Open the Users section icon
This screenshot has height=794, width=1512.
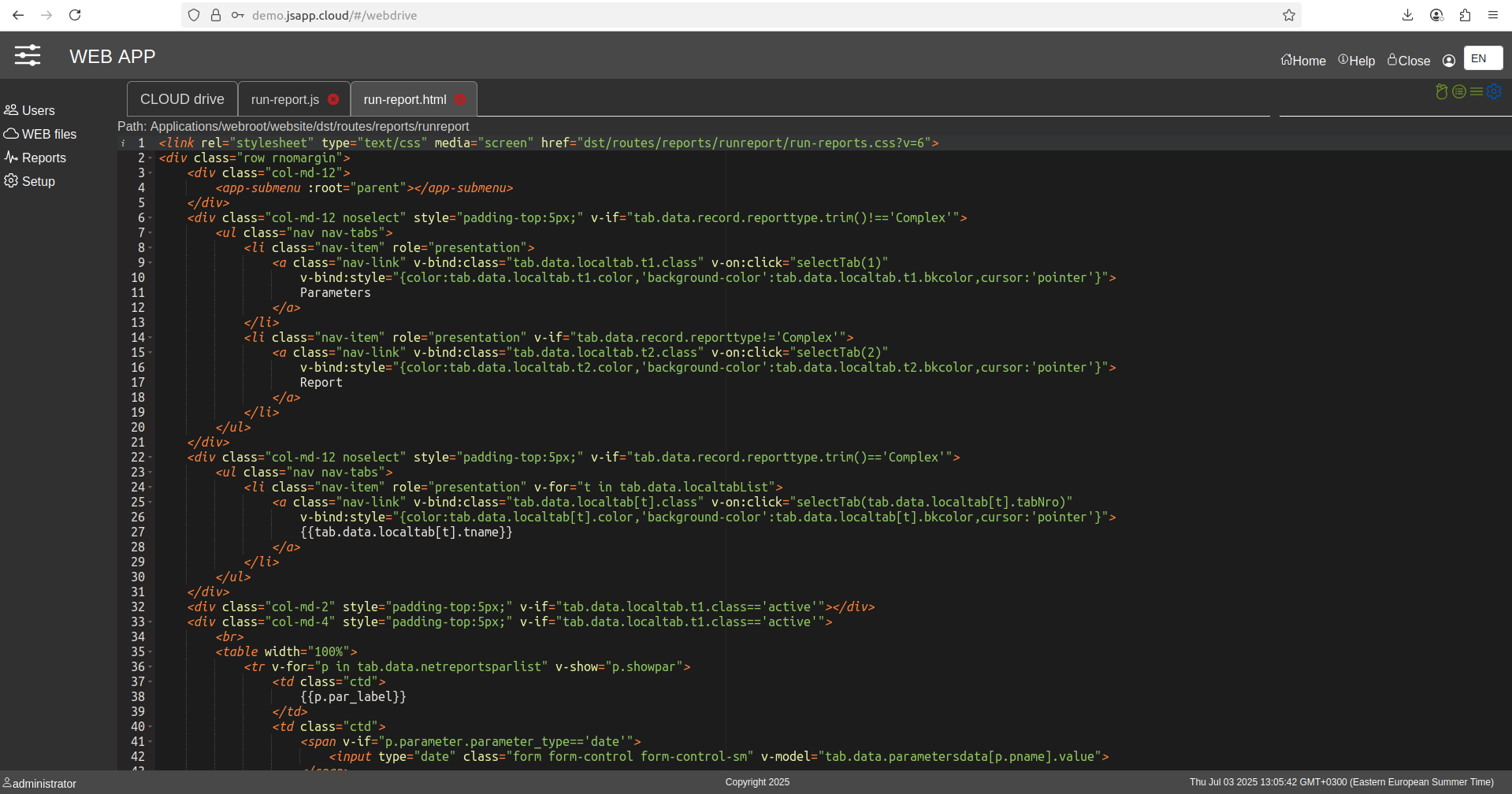click(x=11, y=109)
